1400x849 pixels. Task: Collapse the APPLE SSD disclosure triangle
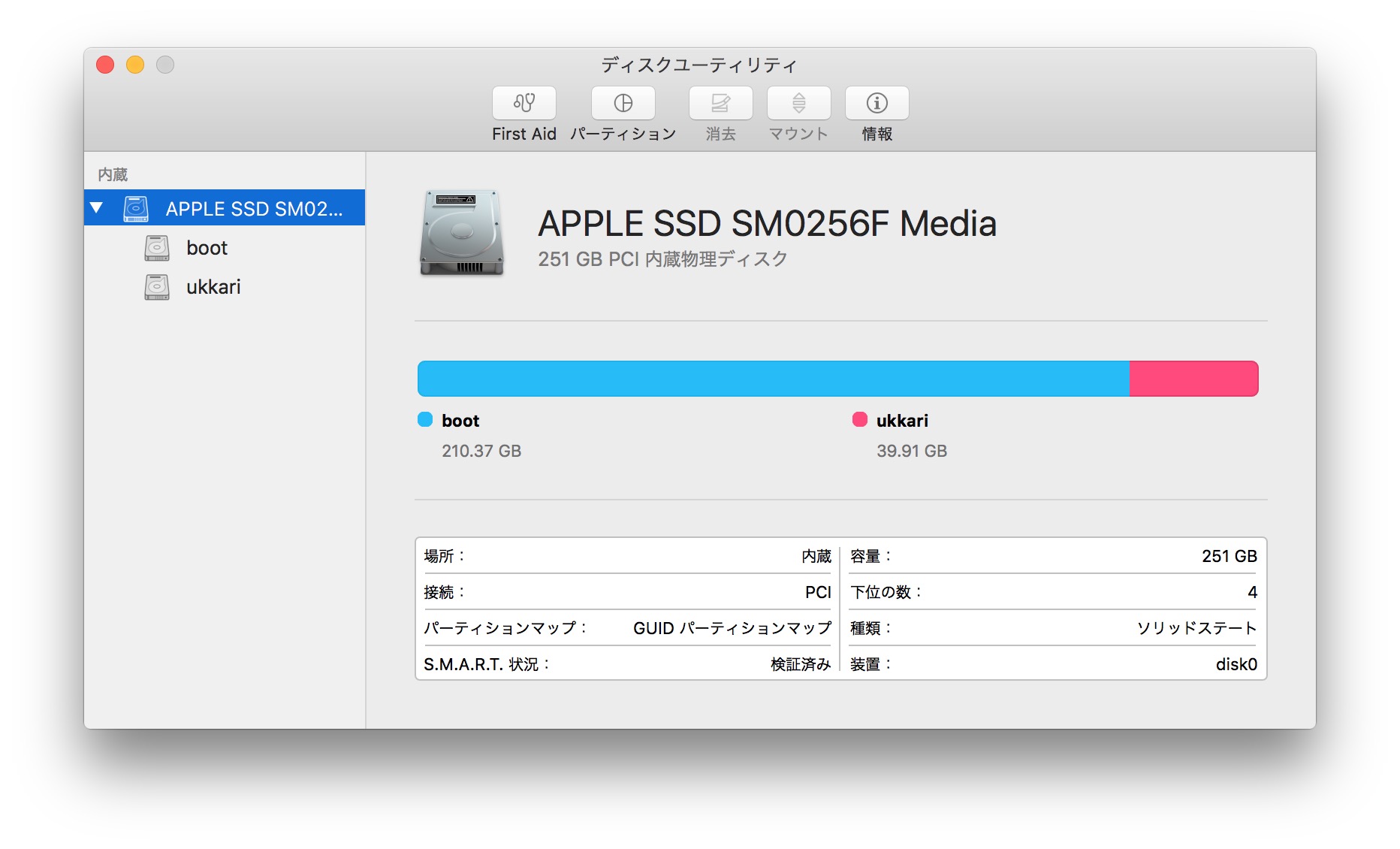click(x=96, y=208)
